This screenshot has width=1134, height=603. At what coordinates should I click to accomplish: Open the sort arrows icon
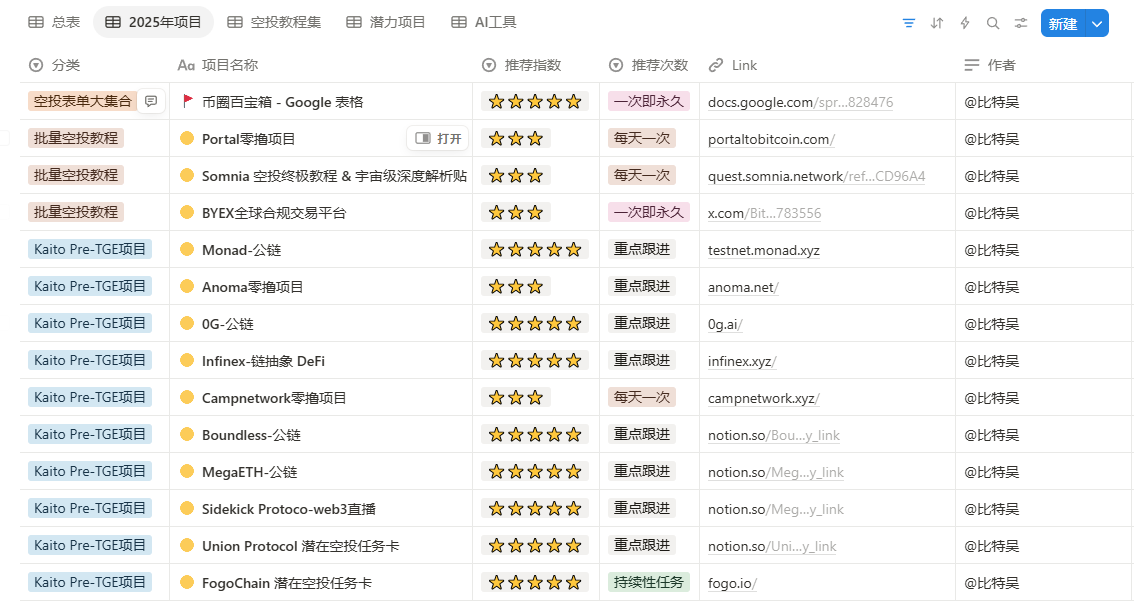937,23
